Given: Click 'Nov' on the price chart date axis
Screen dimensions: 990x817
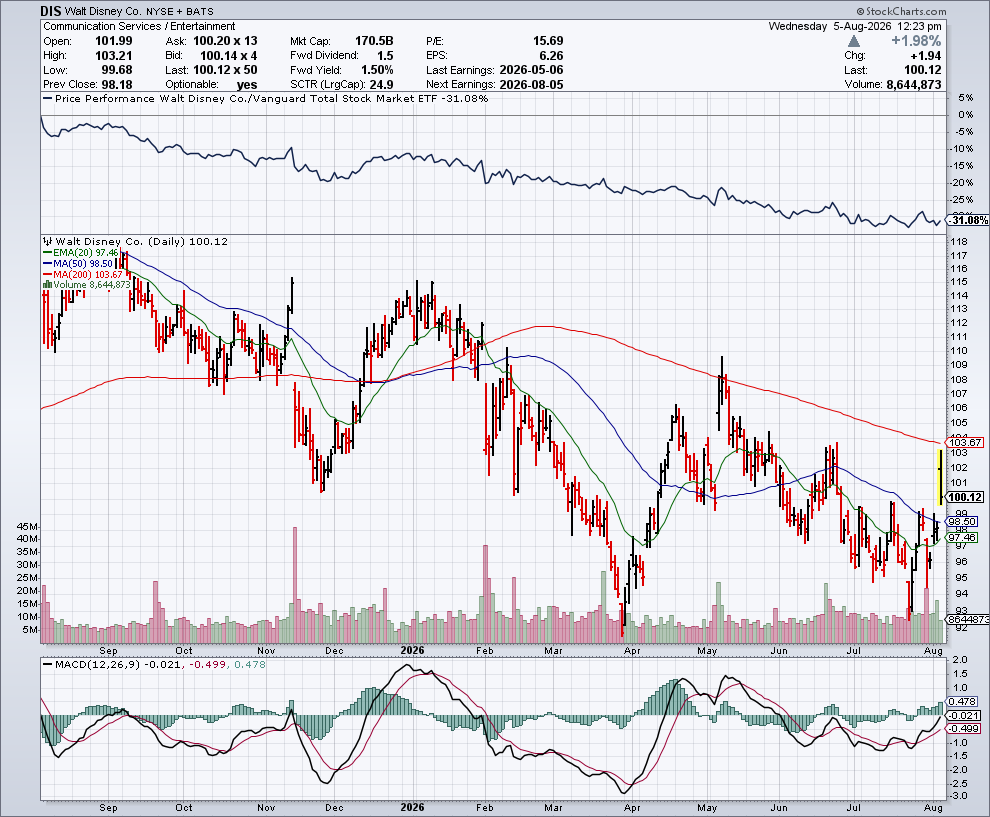Looking at the screenshot, I should pos(266,650).
